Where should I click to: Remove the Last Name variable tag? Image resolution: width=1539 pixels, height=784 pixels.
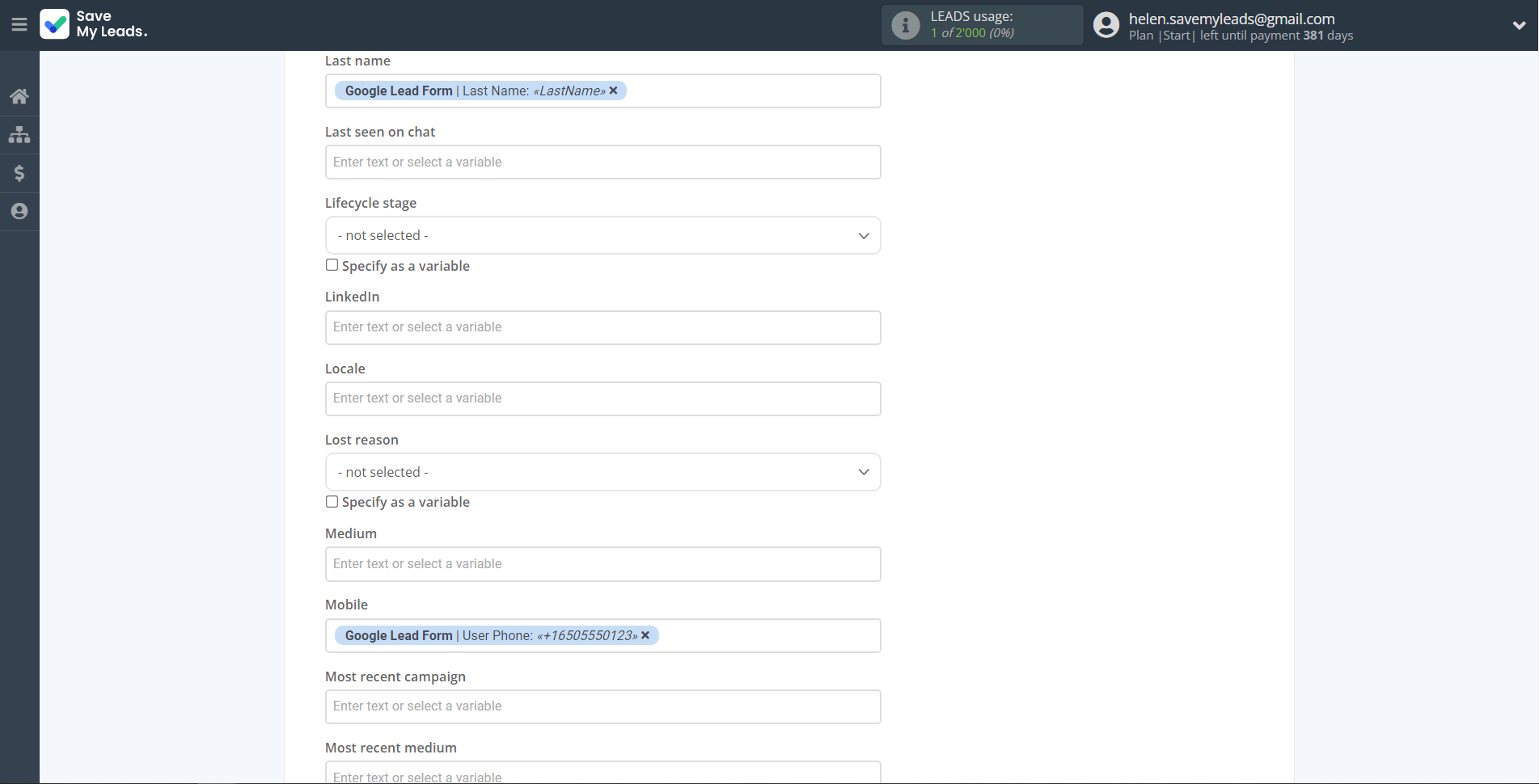(x=613, y=91)
